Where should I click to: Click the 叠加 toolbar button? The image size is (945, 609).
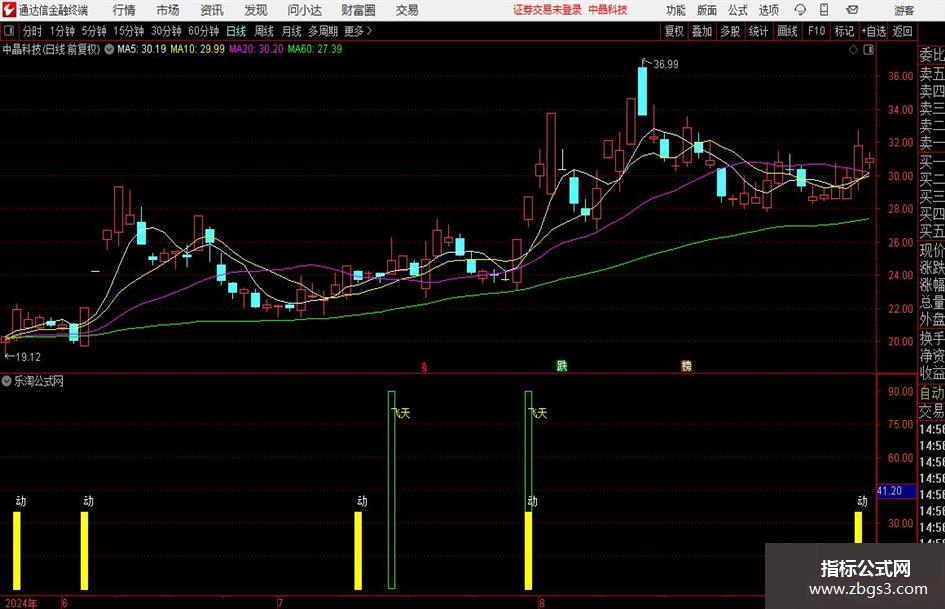point(702,31)
